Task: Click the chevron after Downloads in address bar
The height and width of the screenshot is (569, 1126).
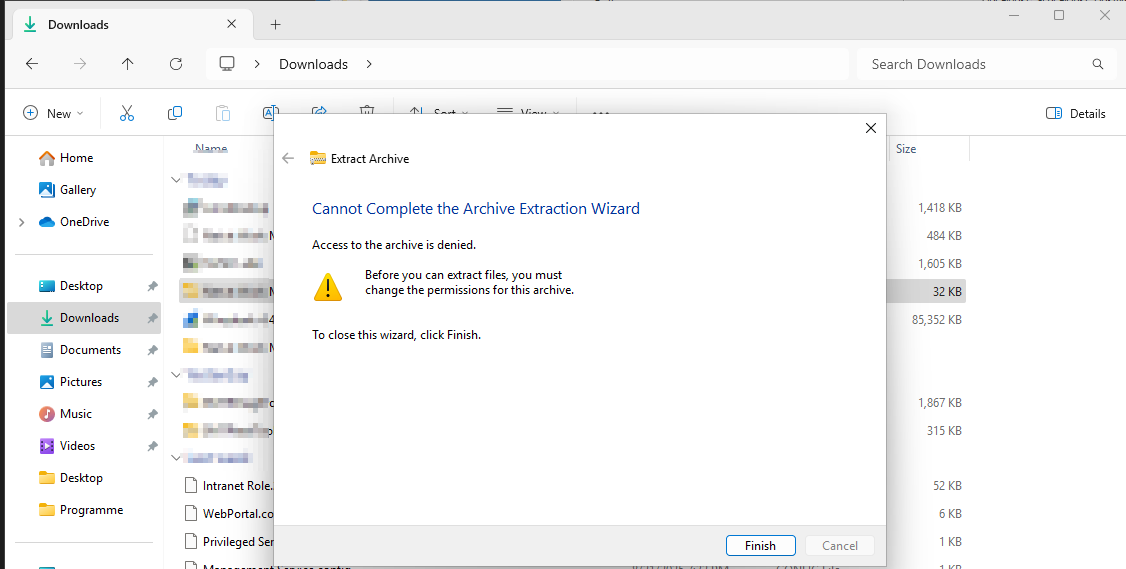Action: coord(369,64)
